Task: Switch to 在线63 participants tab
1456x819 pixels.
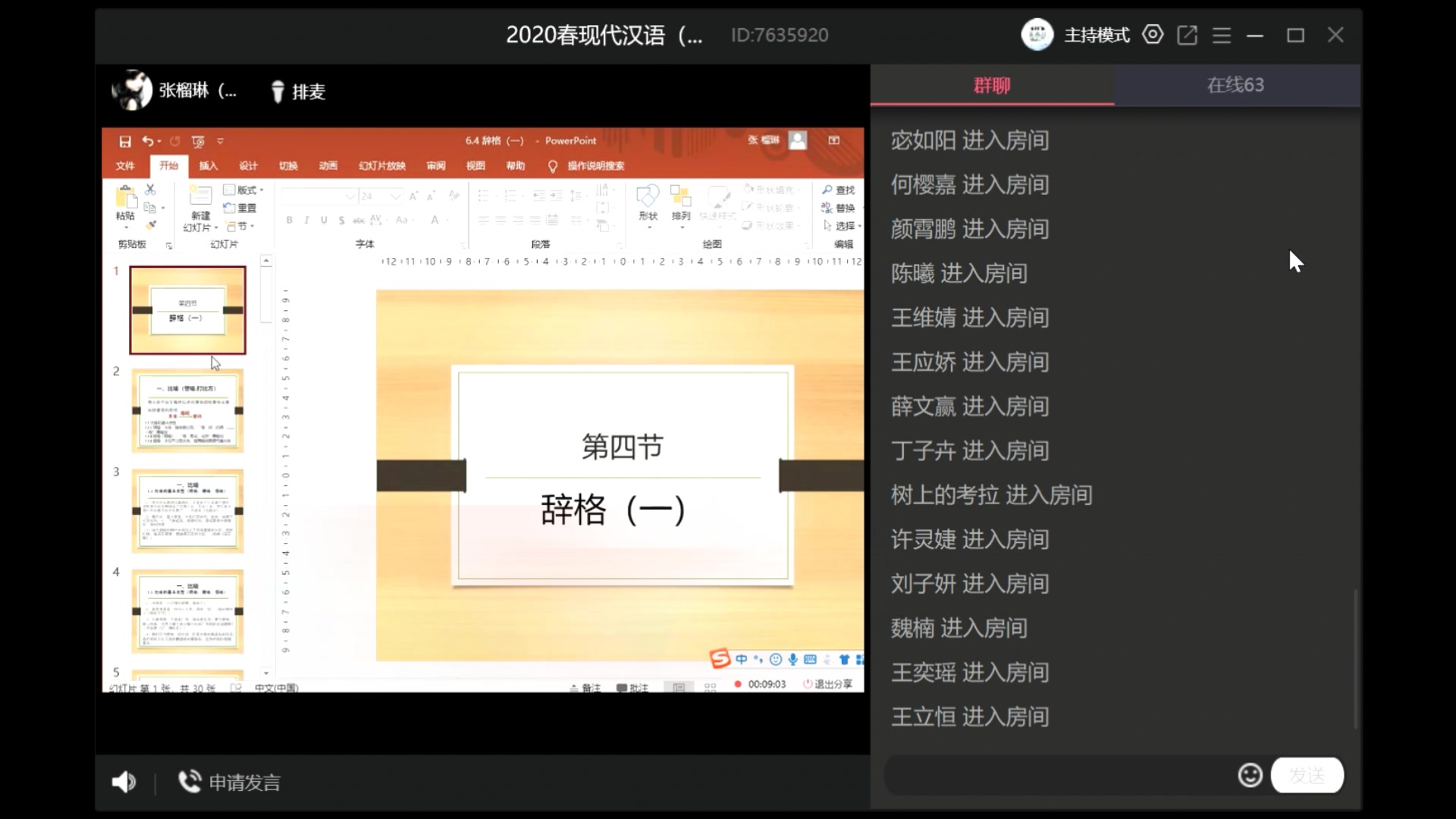Action: (x=1234, y=84)
